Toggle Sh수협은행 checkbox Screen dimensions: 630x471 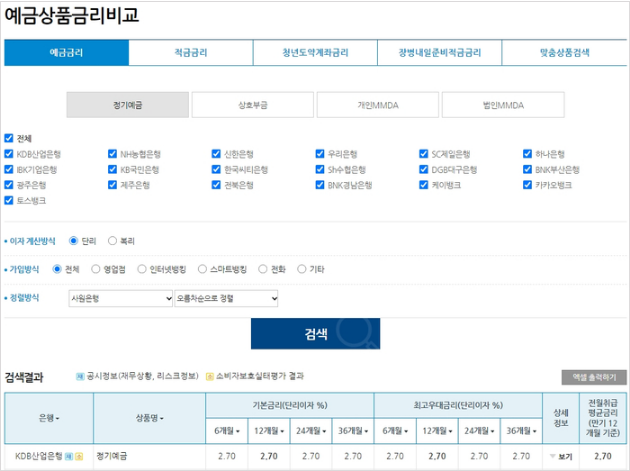pyautogui.click(x=320, y=169)
